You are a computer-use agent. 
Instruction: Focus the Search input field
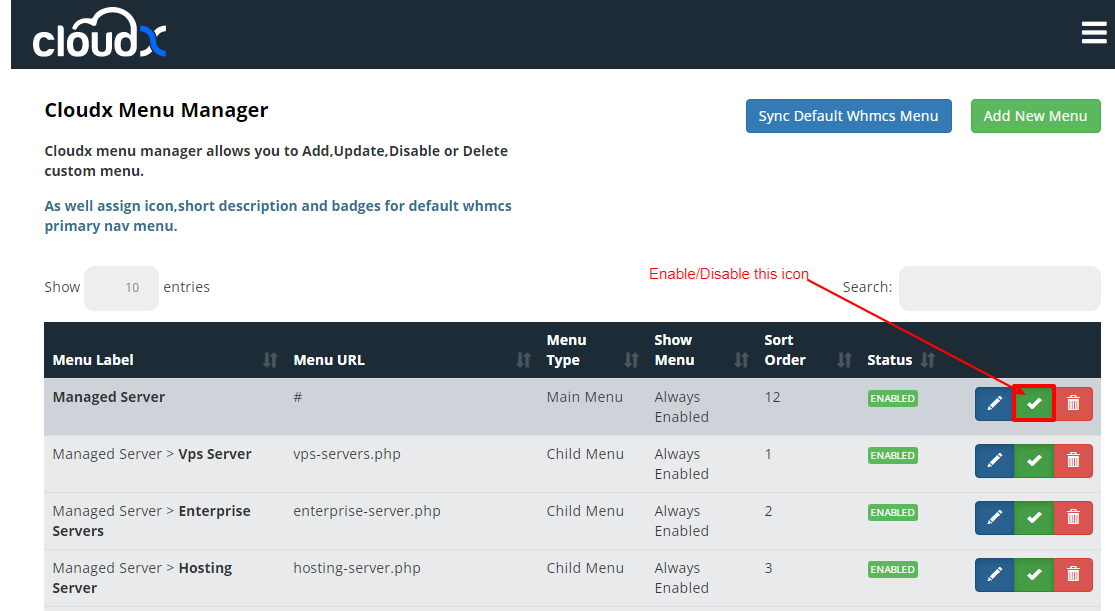999,288
